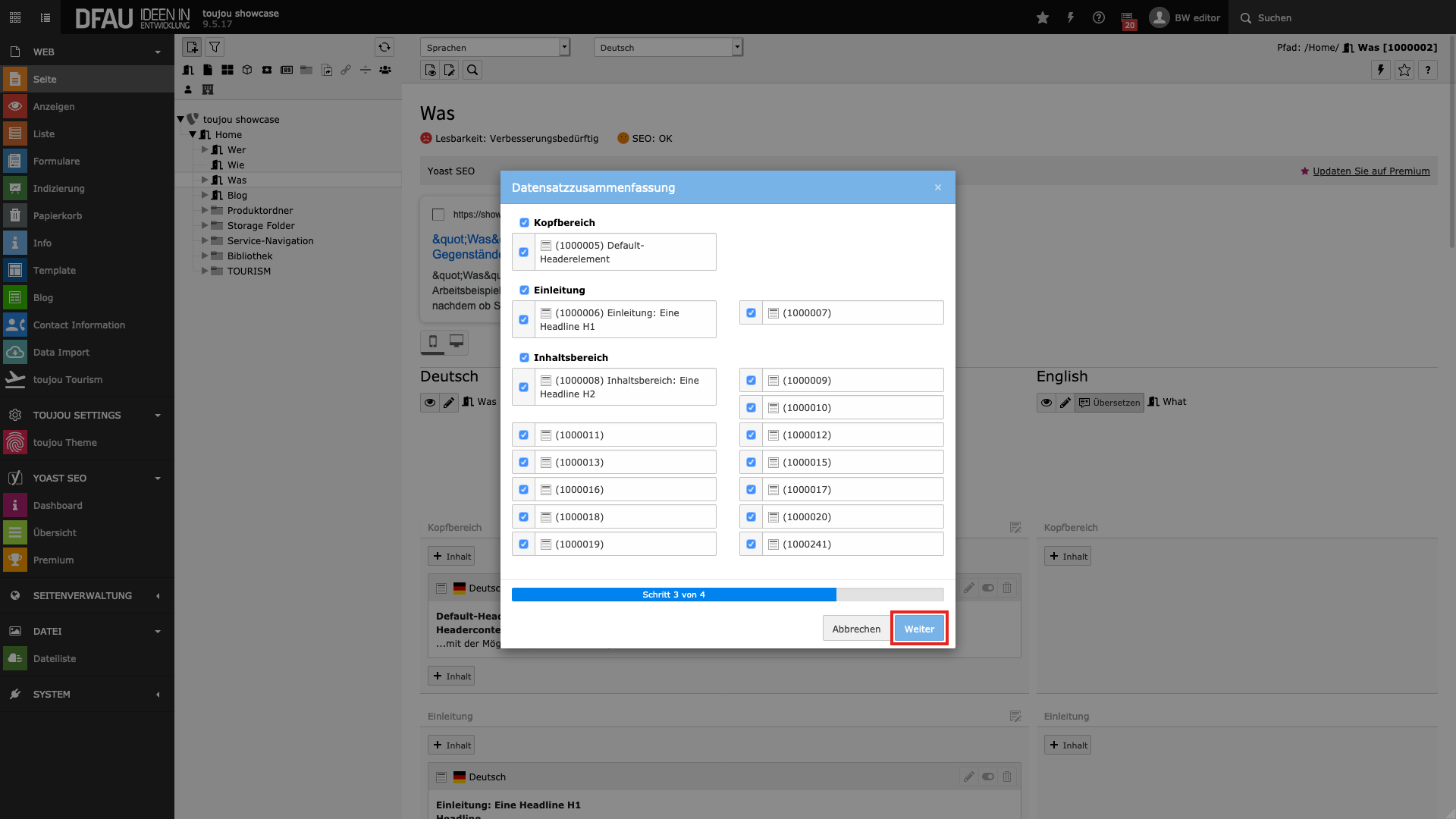Uncheck the record 1000007 checkbox
1456x819 pixels.
[x=751, y=312]
